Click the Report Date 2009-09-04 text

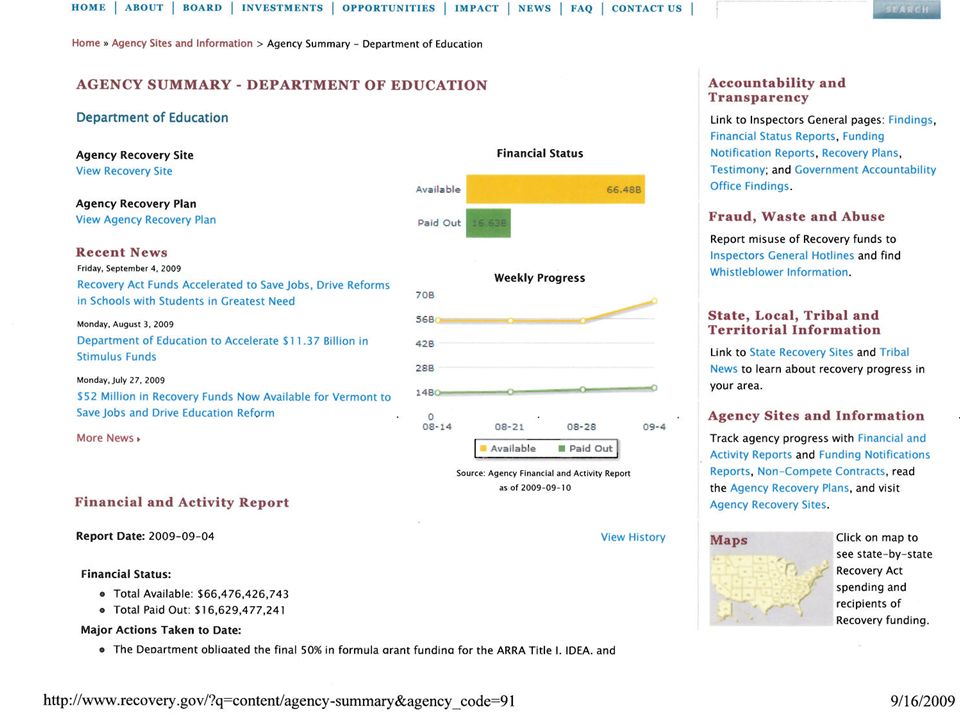pos(145,536)
